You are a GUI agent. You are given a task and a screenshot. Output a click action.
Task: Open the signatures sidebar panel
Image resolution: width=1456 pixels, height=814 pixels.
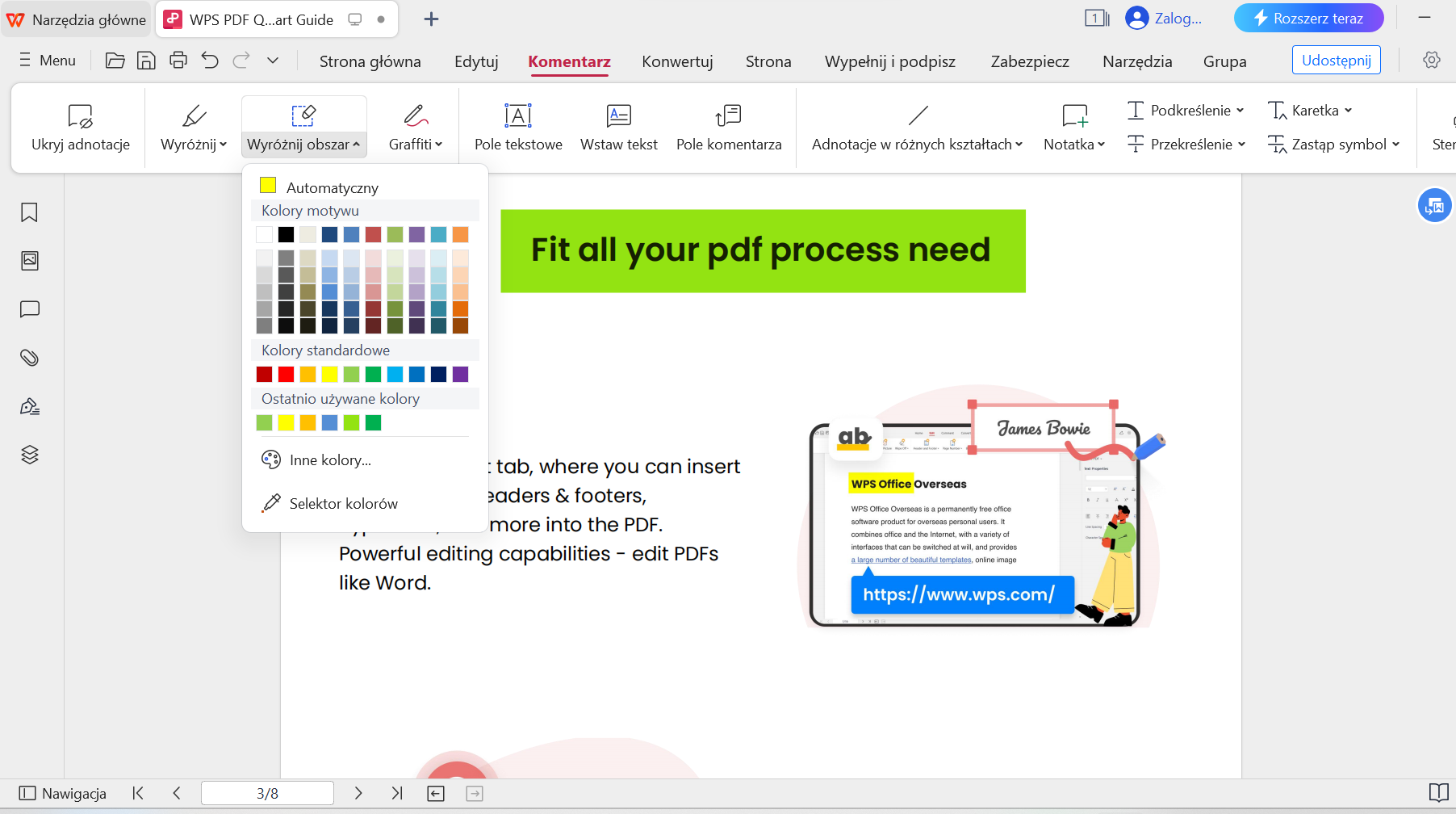click(x=30, y=406)
